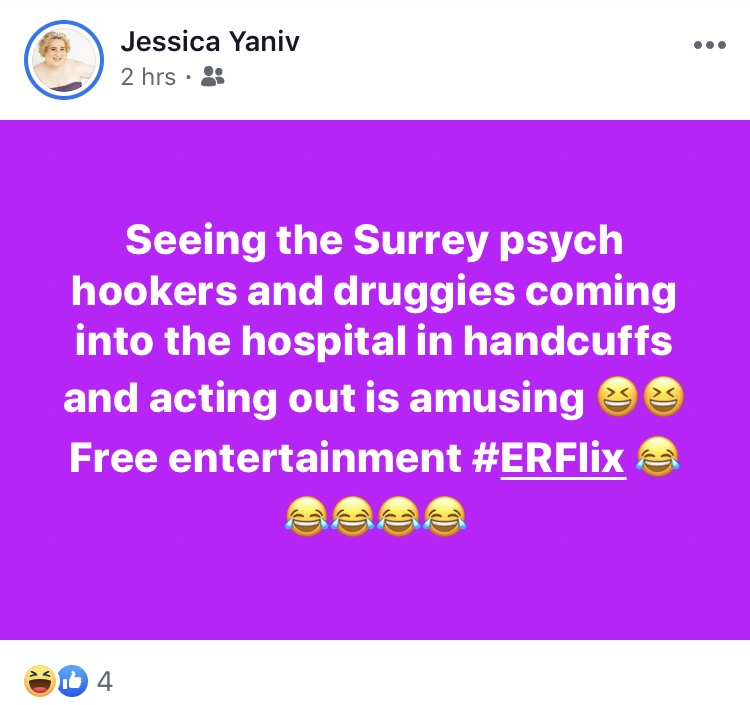Click the second squinting emoji after "amusing"
The image size is (750, 705).
coord(663,397)
